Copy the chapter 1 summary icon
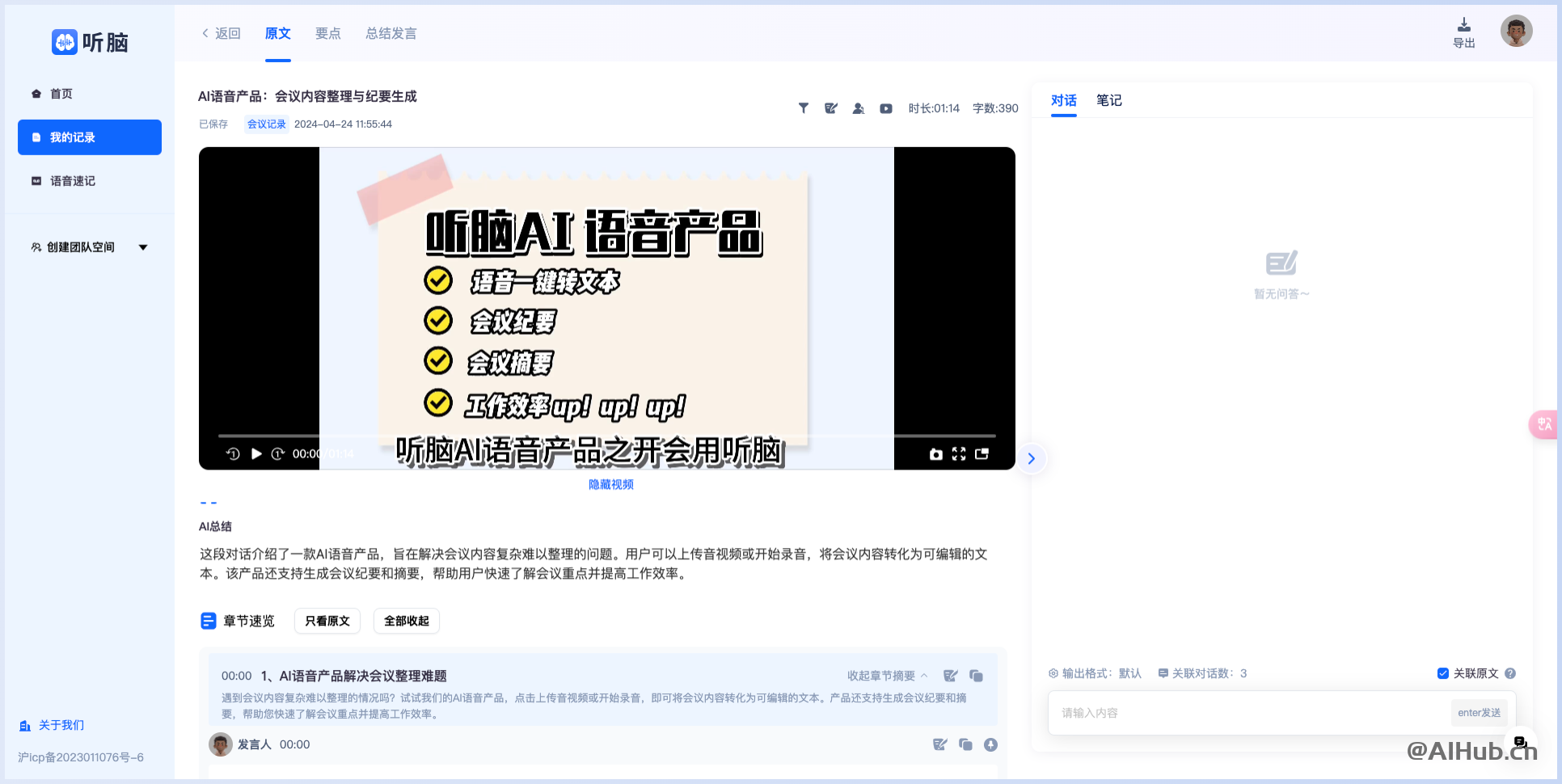1562x784 pixels. pos(977,676)
